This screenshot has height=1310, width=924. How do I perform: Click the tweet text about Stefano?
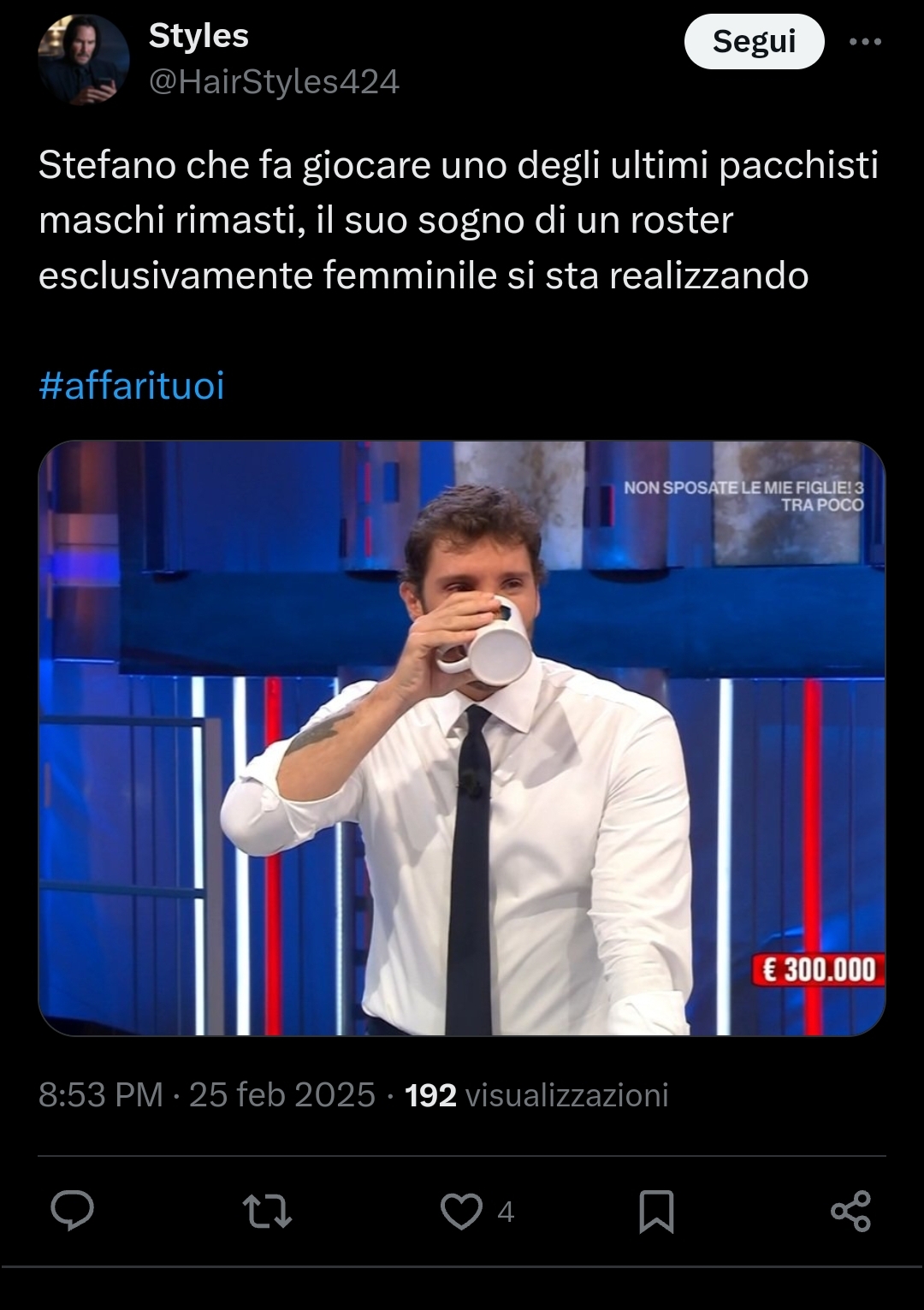tap(459, 221)
